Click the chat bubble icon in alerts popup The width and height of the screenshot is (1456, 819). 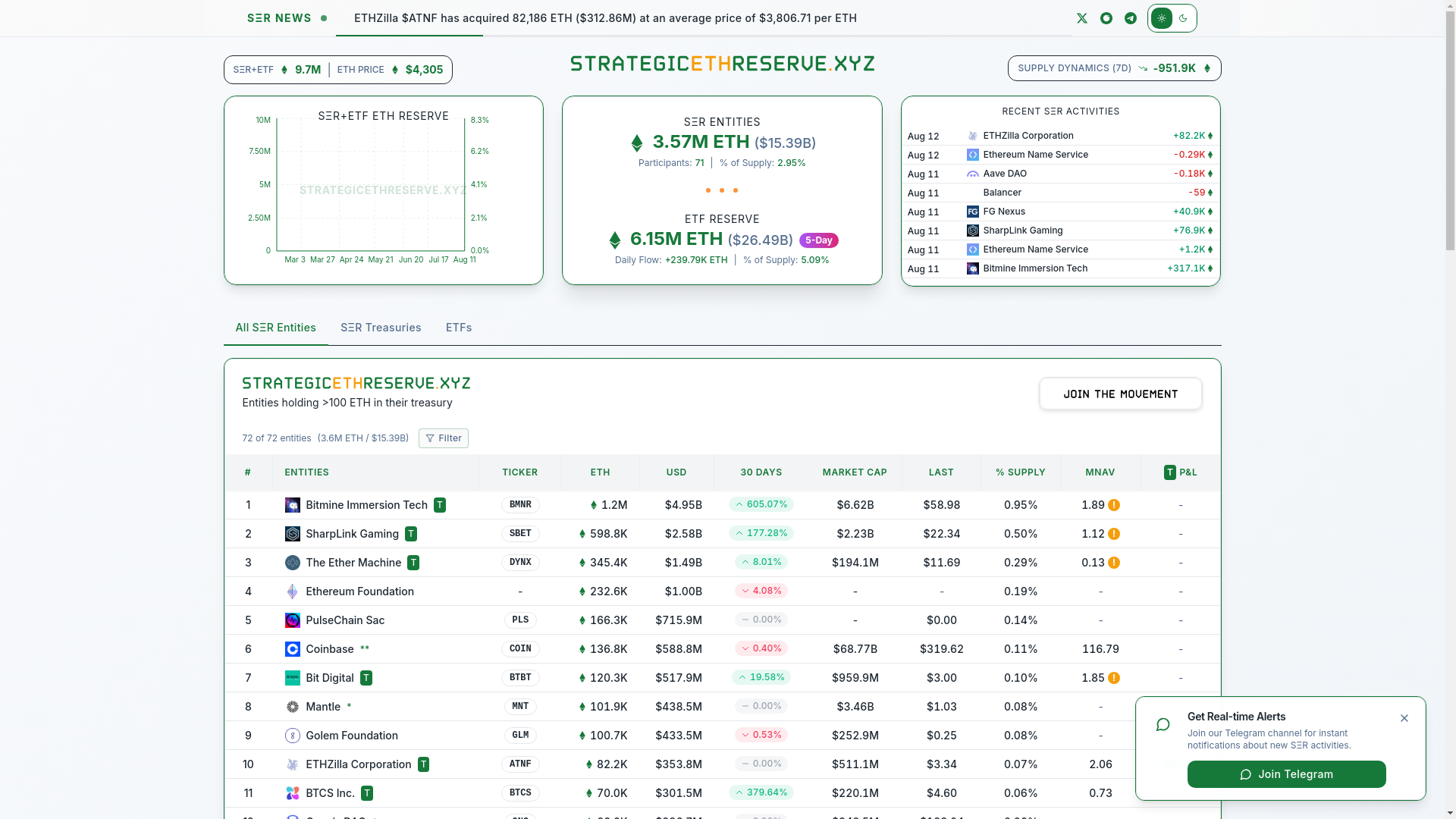click(1163, 725)
